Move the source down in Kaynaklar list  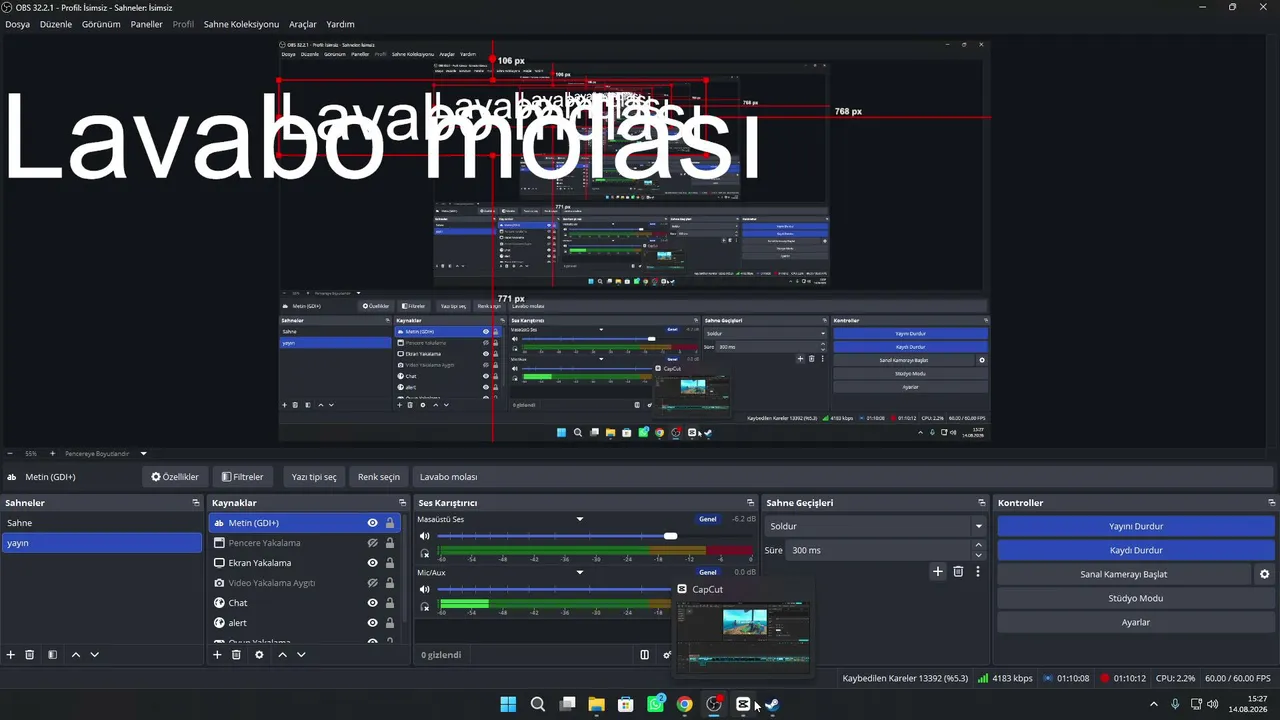(301, 655)
